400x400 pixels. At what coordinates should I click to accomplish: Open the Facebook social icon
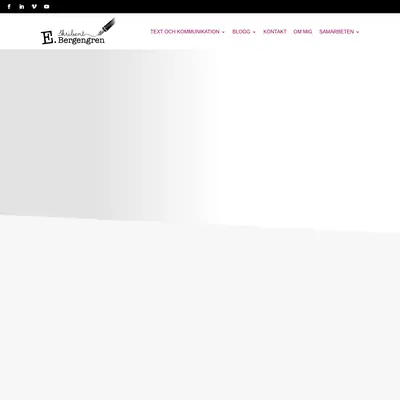coord(9,6)
